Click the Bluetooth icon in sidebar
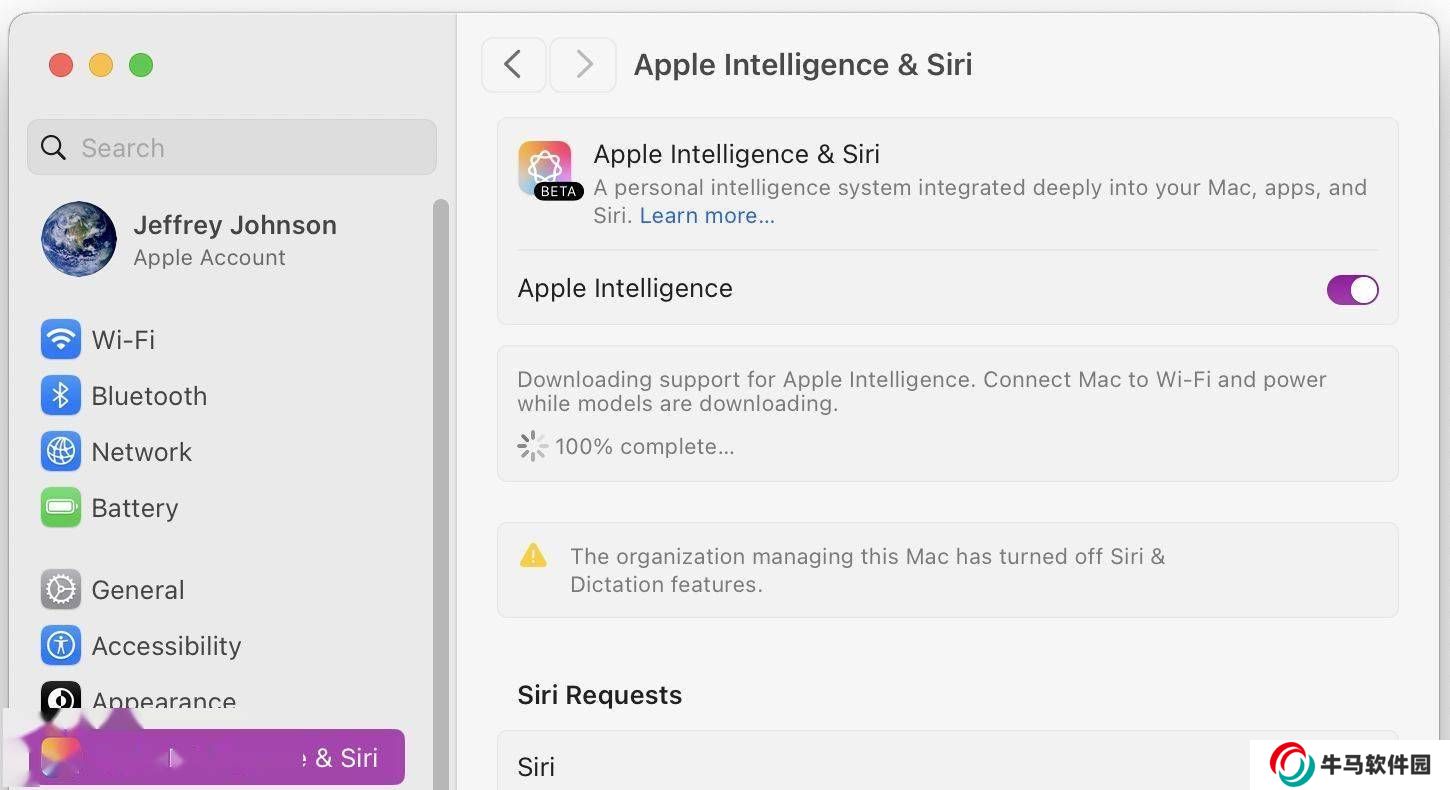This screenshot has width=1450, height=790. pos(60,396)
